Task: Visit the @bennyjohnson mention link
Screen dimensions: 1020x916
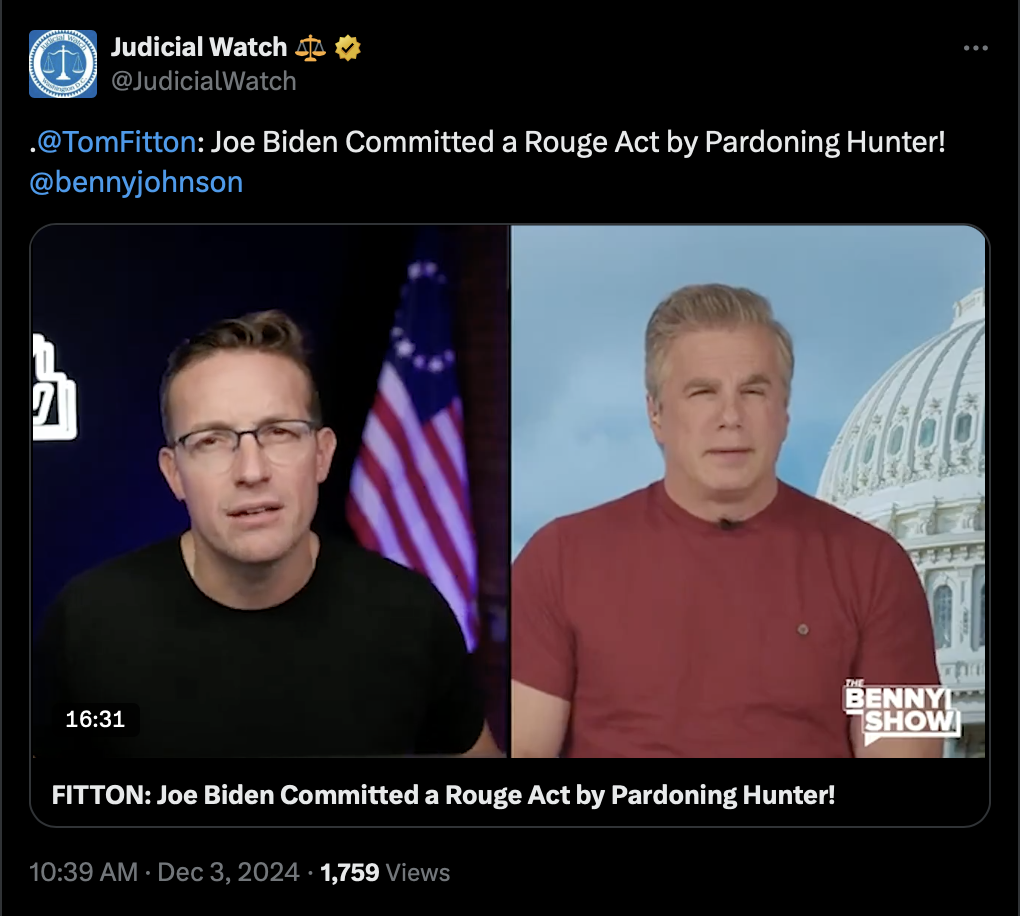Action: point(136,182)
